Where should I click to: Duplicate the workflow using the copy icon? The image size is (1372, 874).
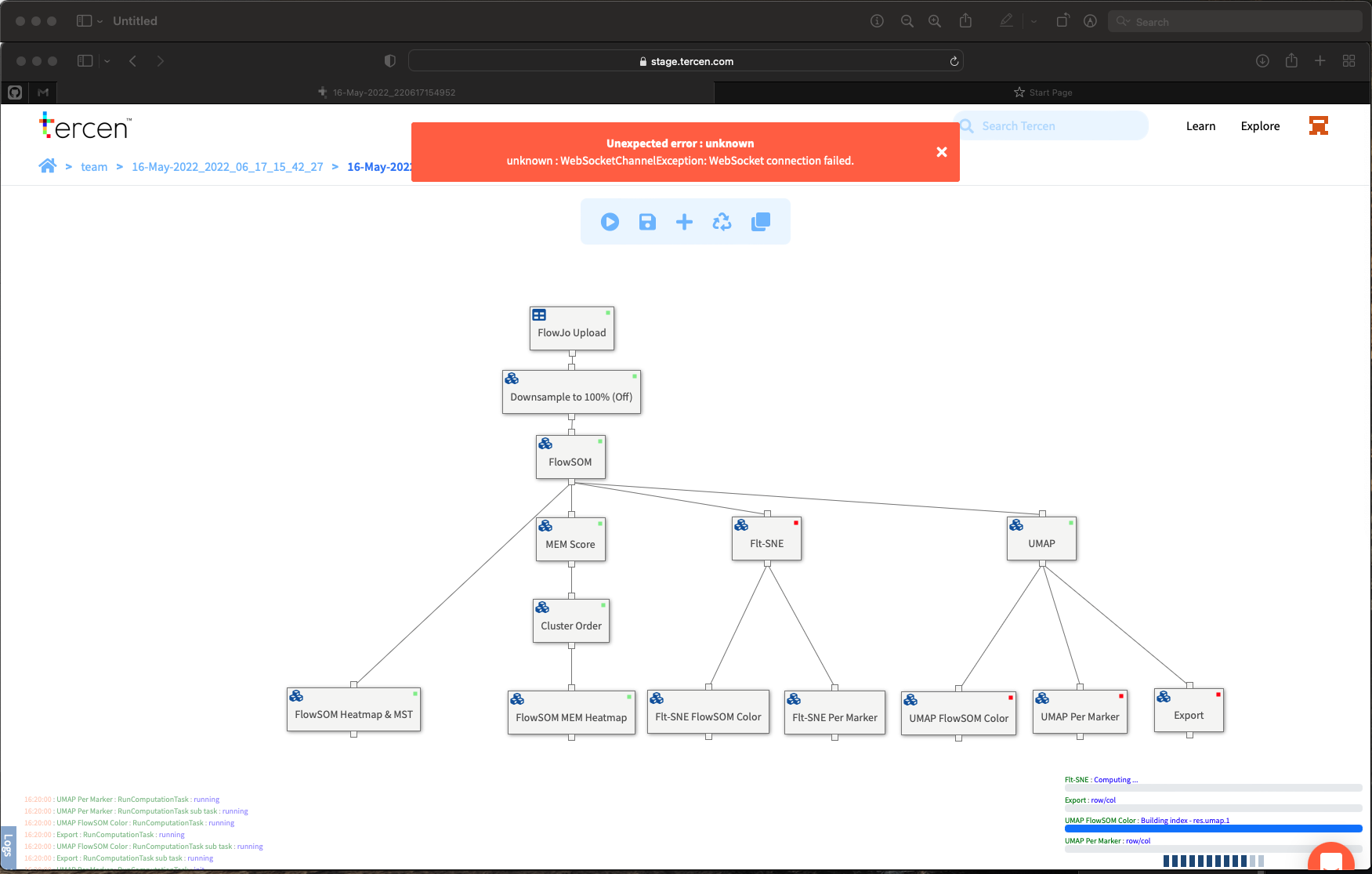click(x=761, y=222)
